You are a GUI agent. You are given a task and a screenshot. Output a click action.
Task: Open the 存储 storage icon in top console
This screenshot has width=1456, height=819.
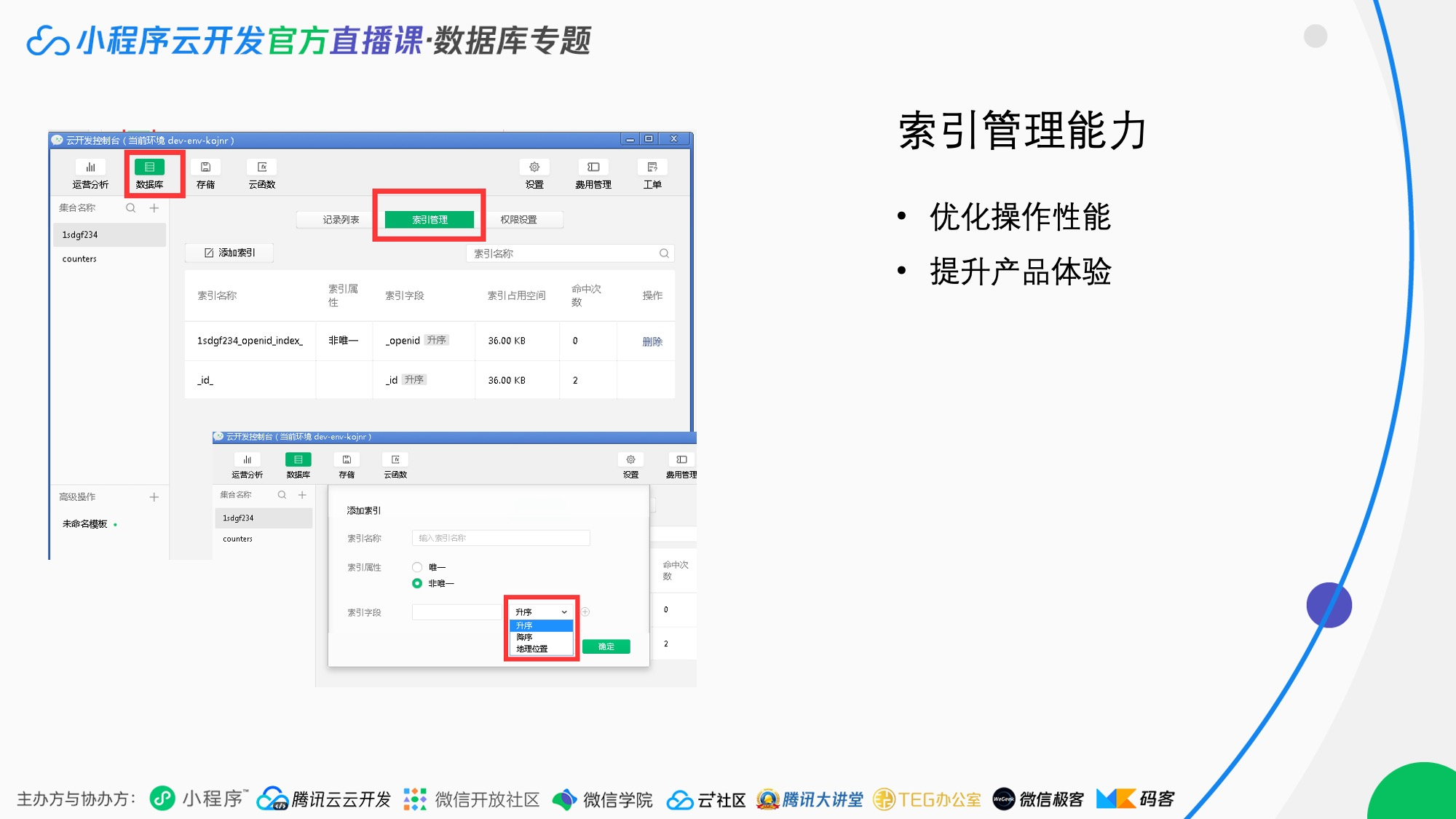click(x=205, y=167)
